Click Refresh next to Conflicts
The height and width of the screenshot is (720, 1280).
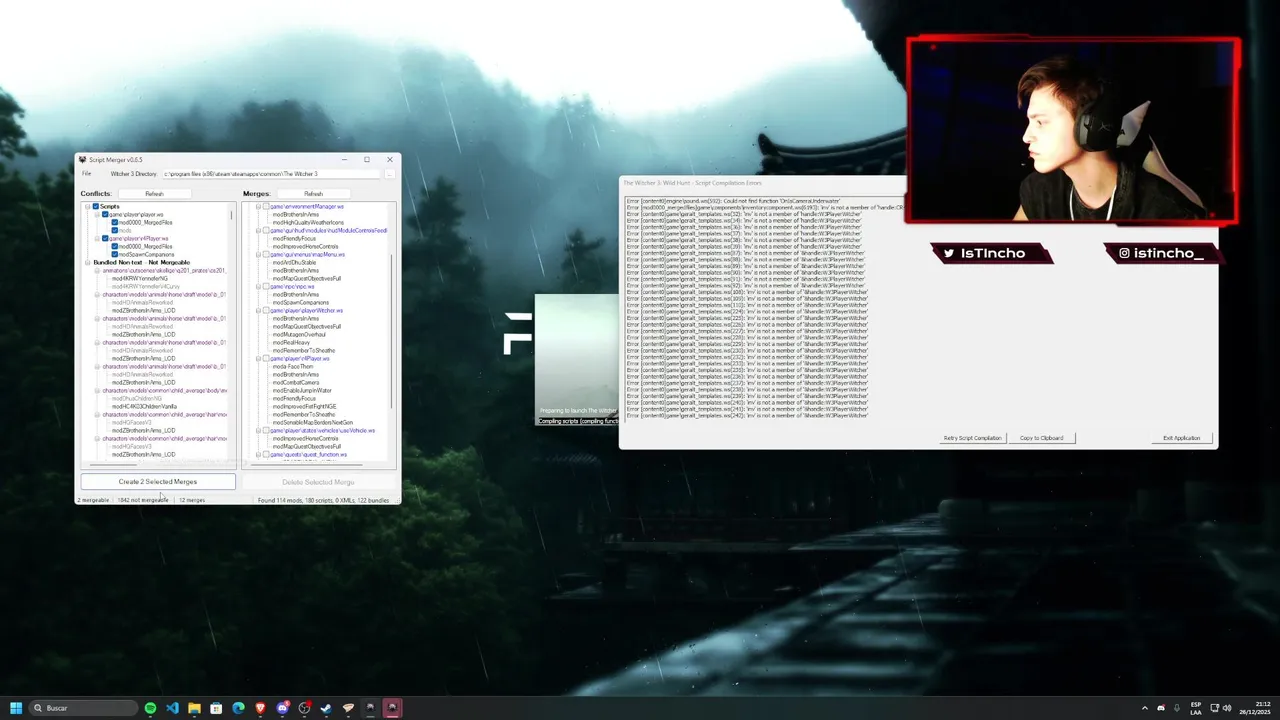[x=155, y=194]
